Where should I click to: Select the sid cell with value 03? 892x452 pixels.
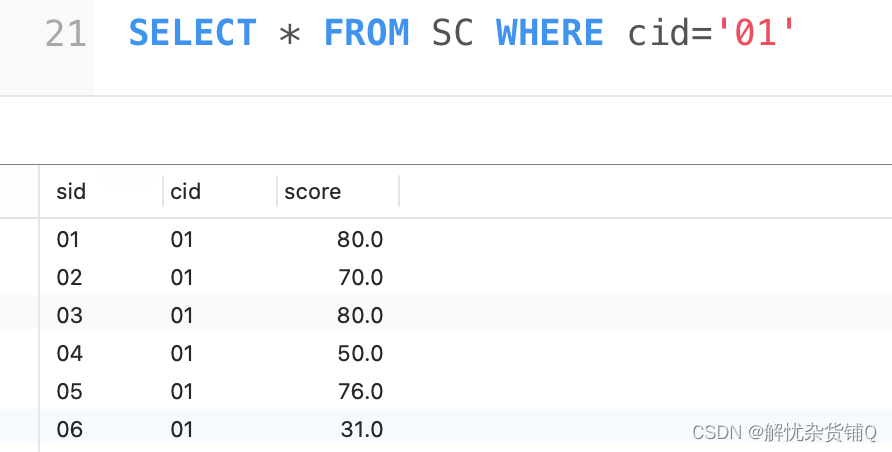(69, 315)
